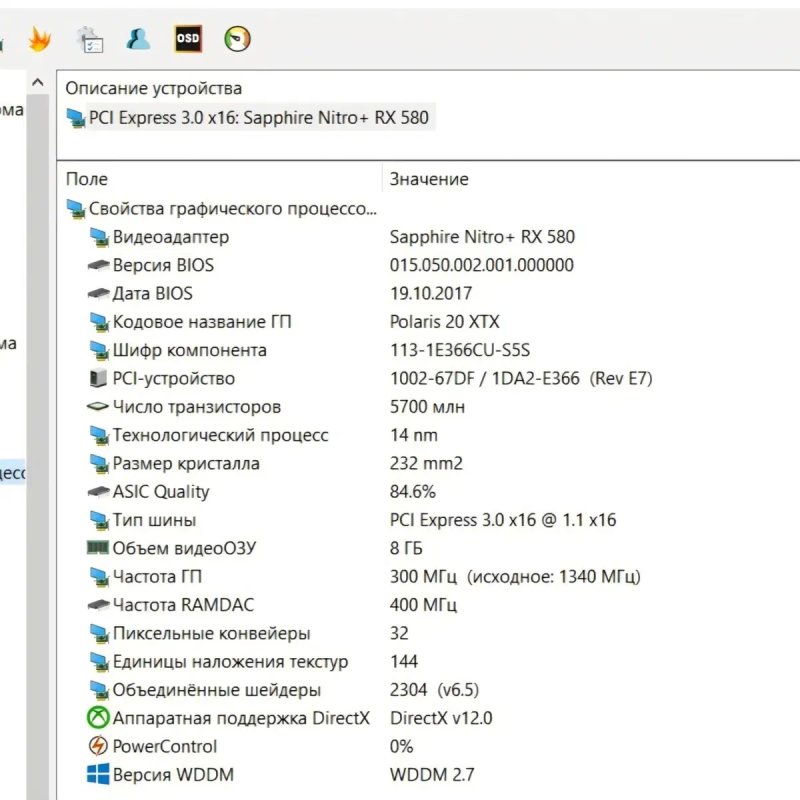Screen dimensions: 800x800
Task: Select Sapphire Nitro+ RX 580 in the Значение column
Action: click(x=482, y=237)
